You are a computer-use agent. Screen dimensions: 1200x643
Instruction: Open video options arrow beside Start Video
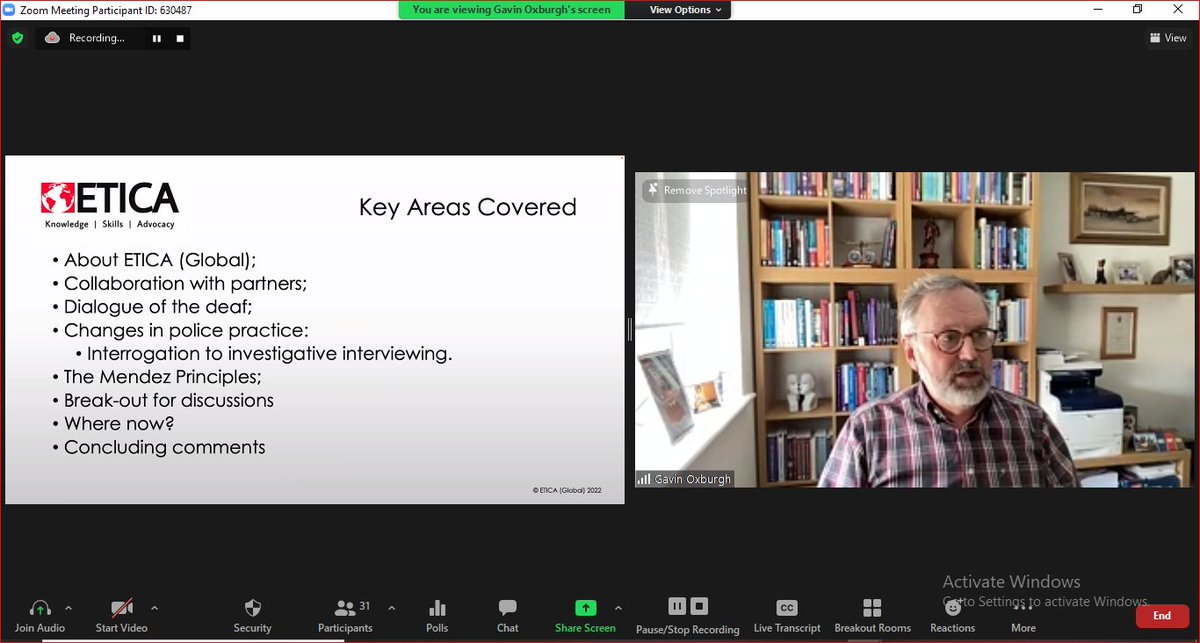coord(155,607)
